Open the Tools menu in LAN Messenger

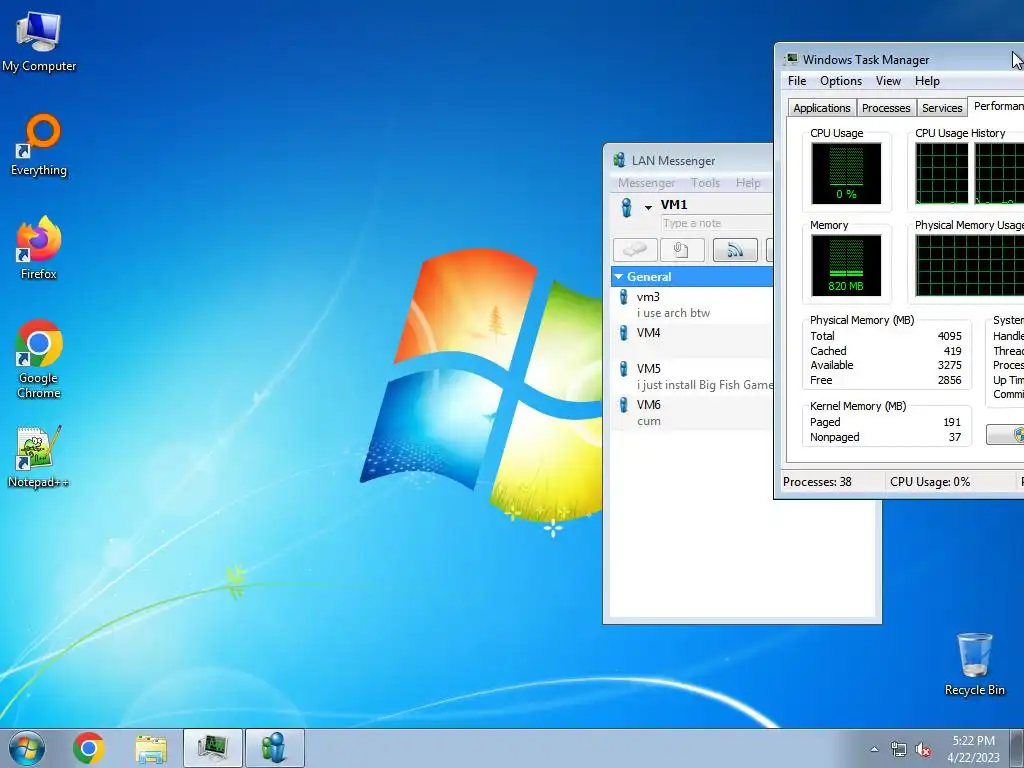click(705, 183)
